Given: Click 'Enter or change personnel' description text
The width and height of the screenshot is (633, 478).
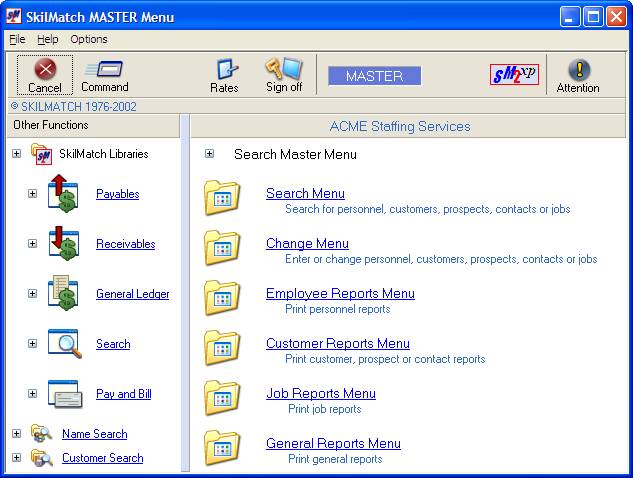Looking at the screenshot, I should tap(441, 259).
